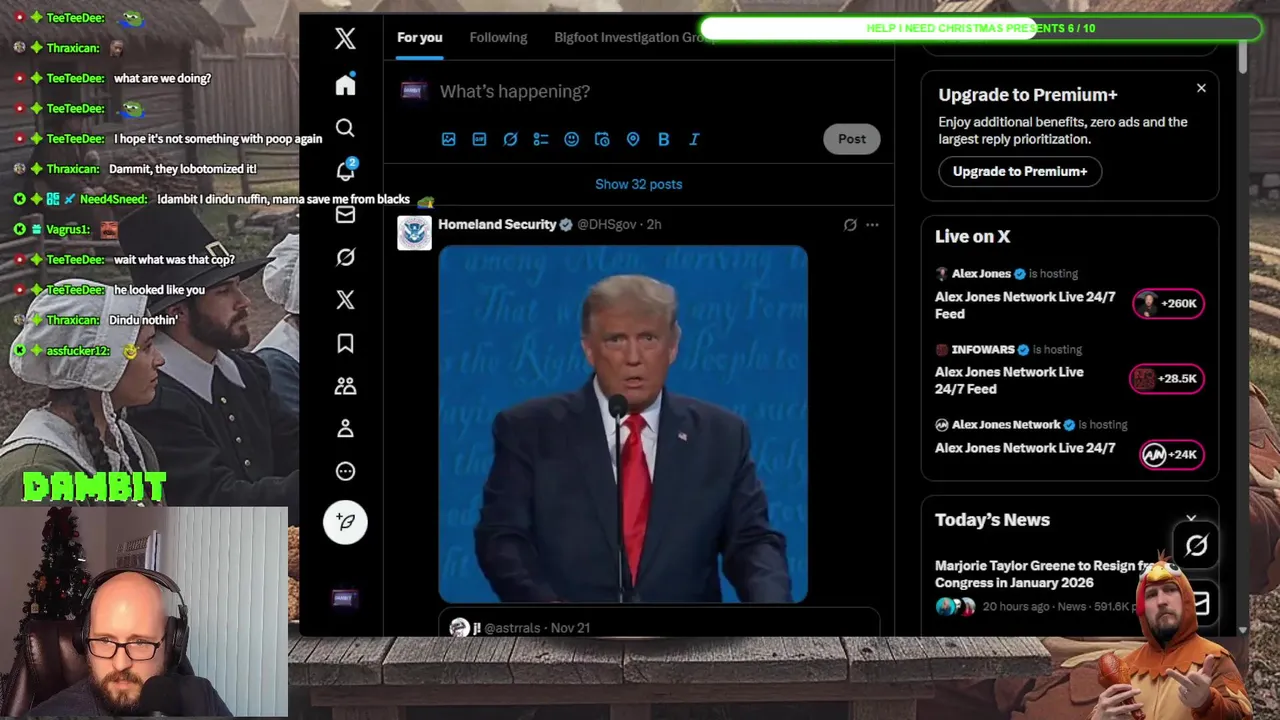Open Communities people icon in the sidebar
This screenshot has width=1280, height=720.
345,386
